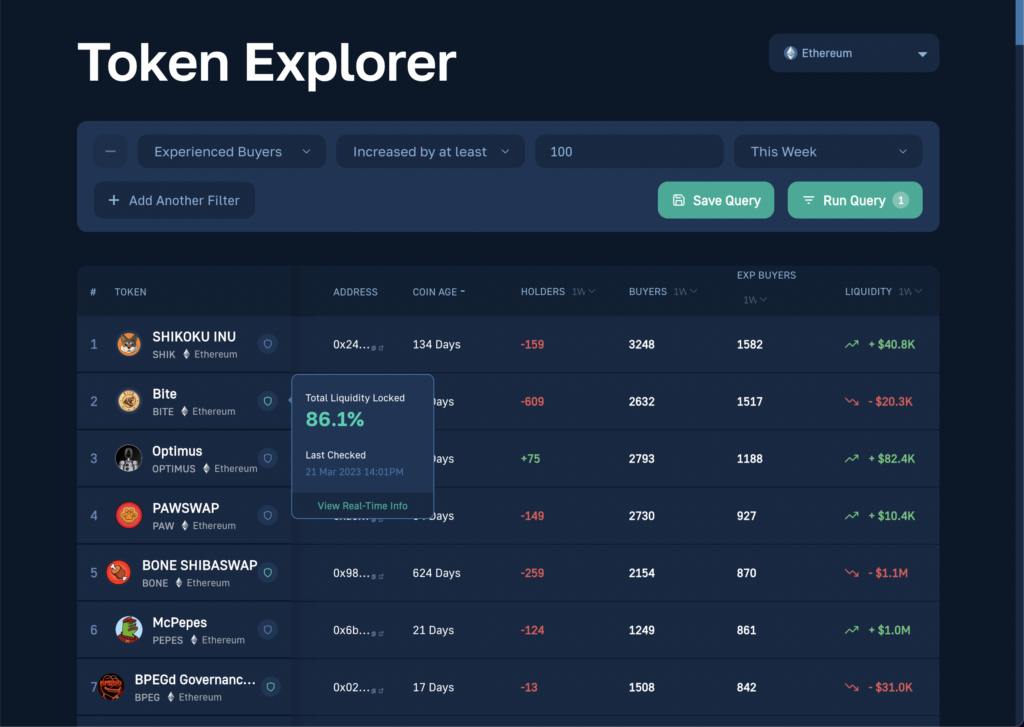Click the 0x6b... address of McPepes
Viewport: 1024px width, 727px height.
pyautogui.click(x=351, y=630)
